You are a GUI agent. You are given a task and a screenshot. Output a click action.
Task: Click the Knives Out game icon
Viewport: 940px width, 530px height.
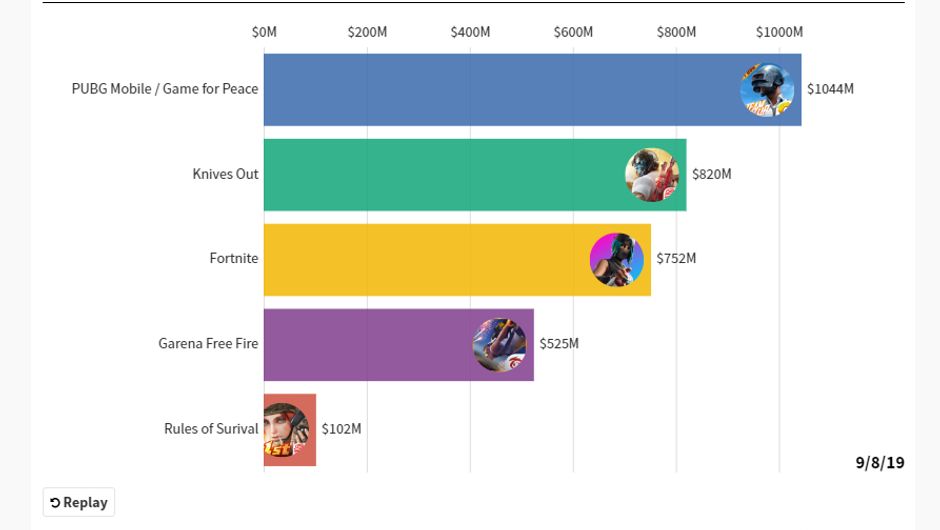tap(652, 175)
